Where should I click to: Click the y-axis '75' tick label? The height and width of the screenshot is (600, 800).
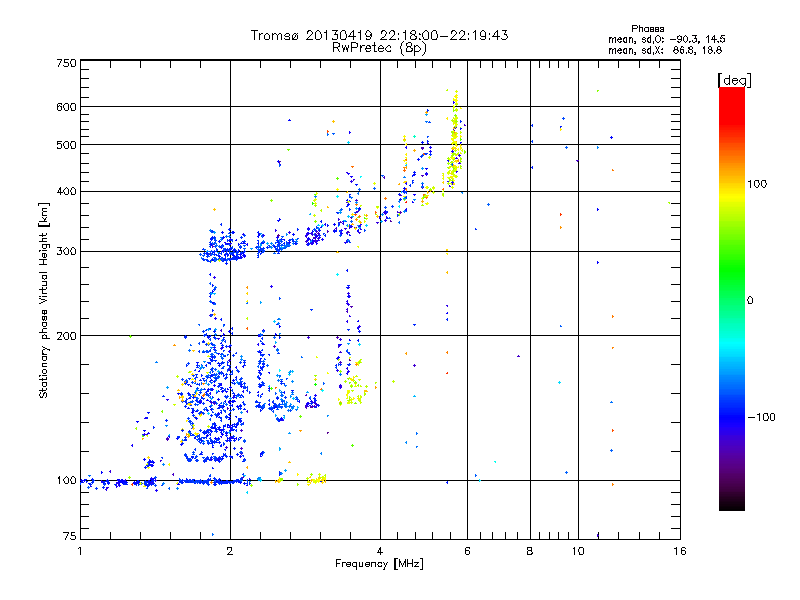click(70, 536)
